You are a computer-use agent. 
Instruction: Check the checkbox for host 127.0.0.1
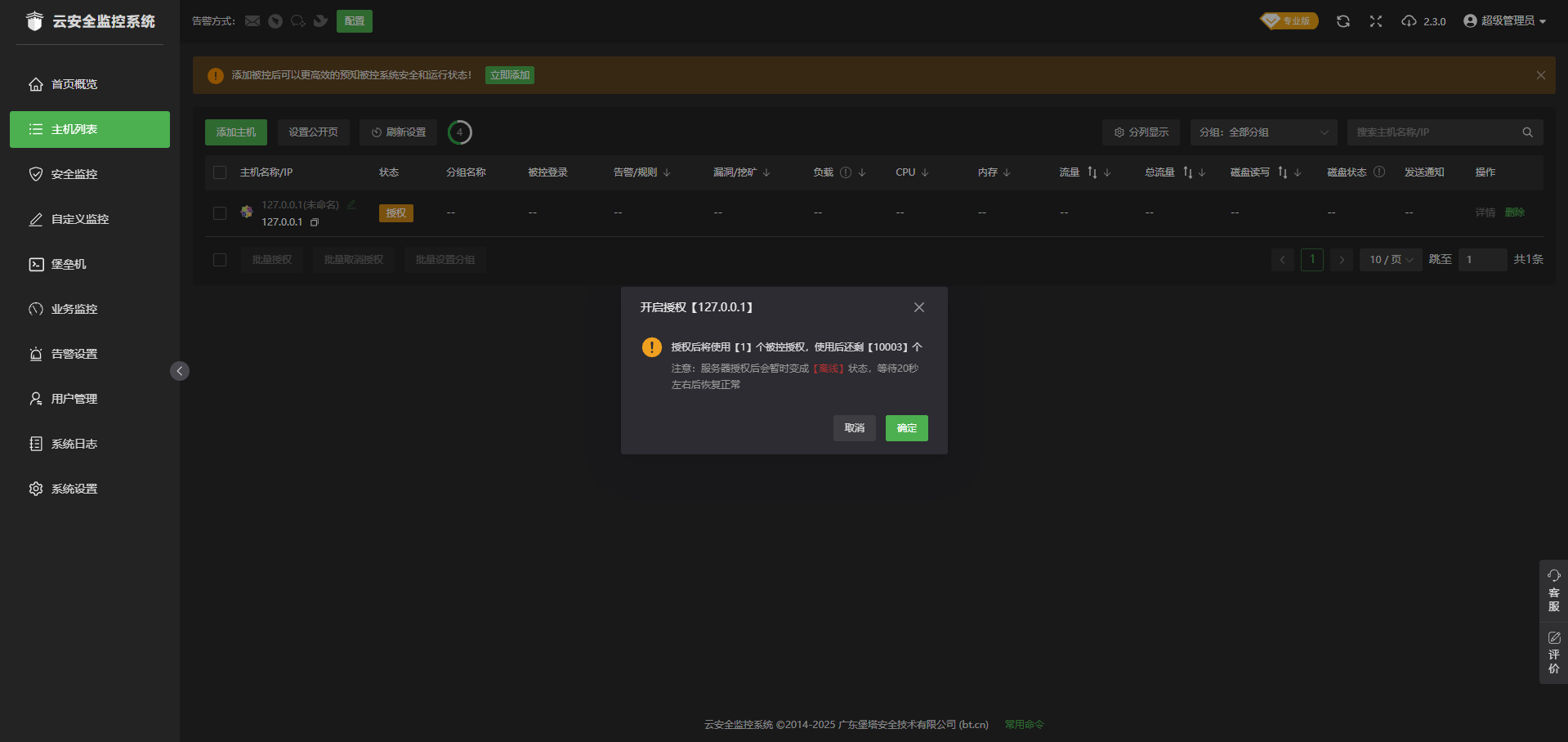pyautogui.click(x=220, y=212)
